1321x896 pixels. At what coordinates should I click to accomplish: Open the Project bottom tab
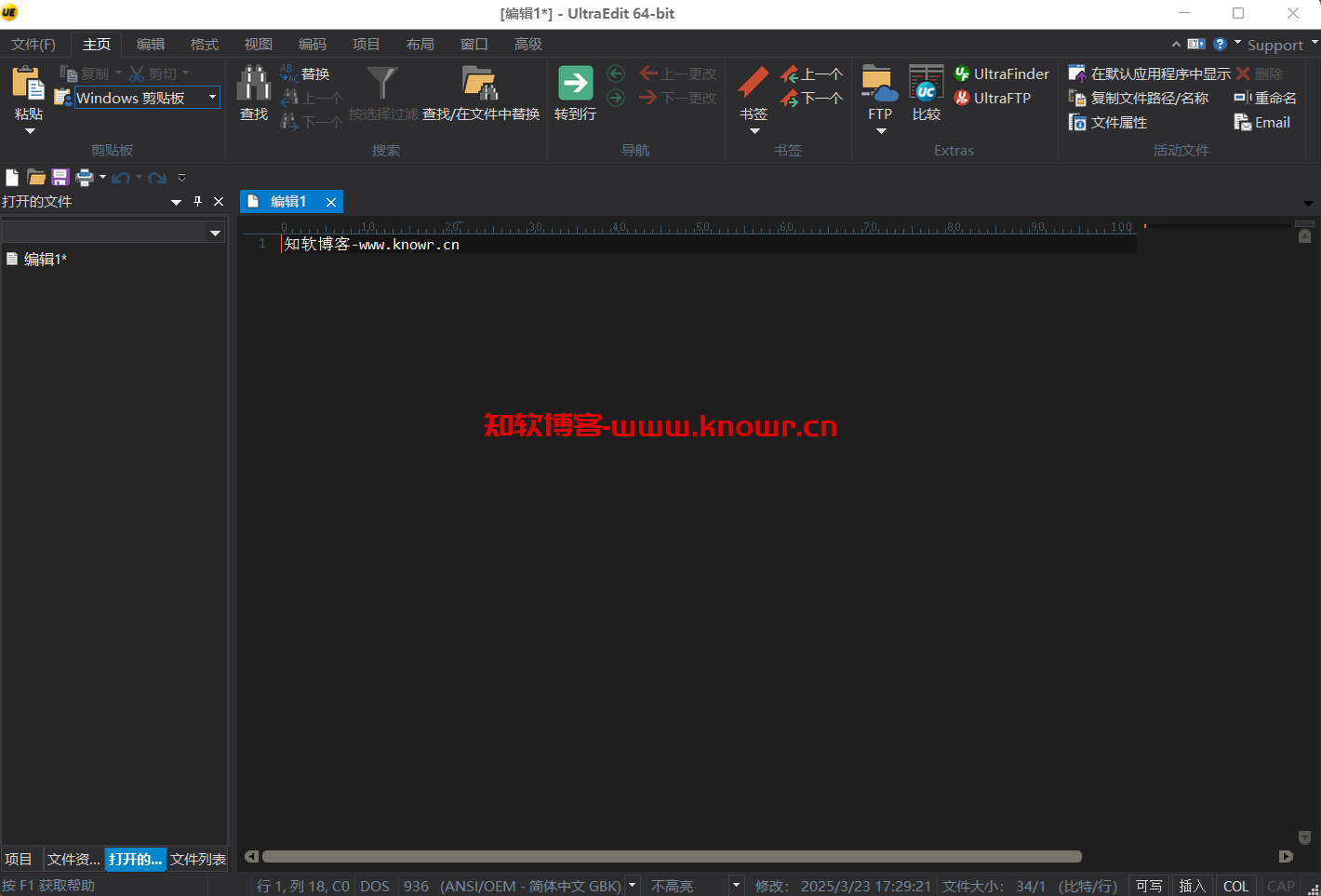click(x=19, y=859)
